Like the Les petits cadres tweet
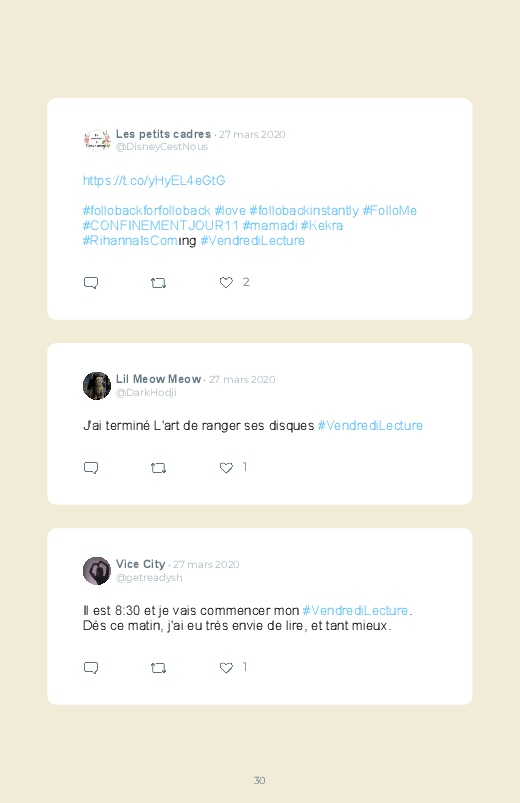The height and width of the screenshot is (803, 520). (226, 282)
